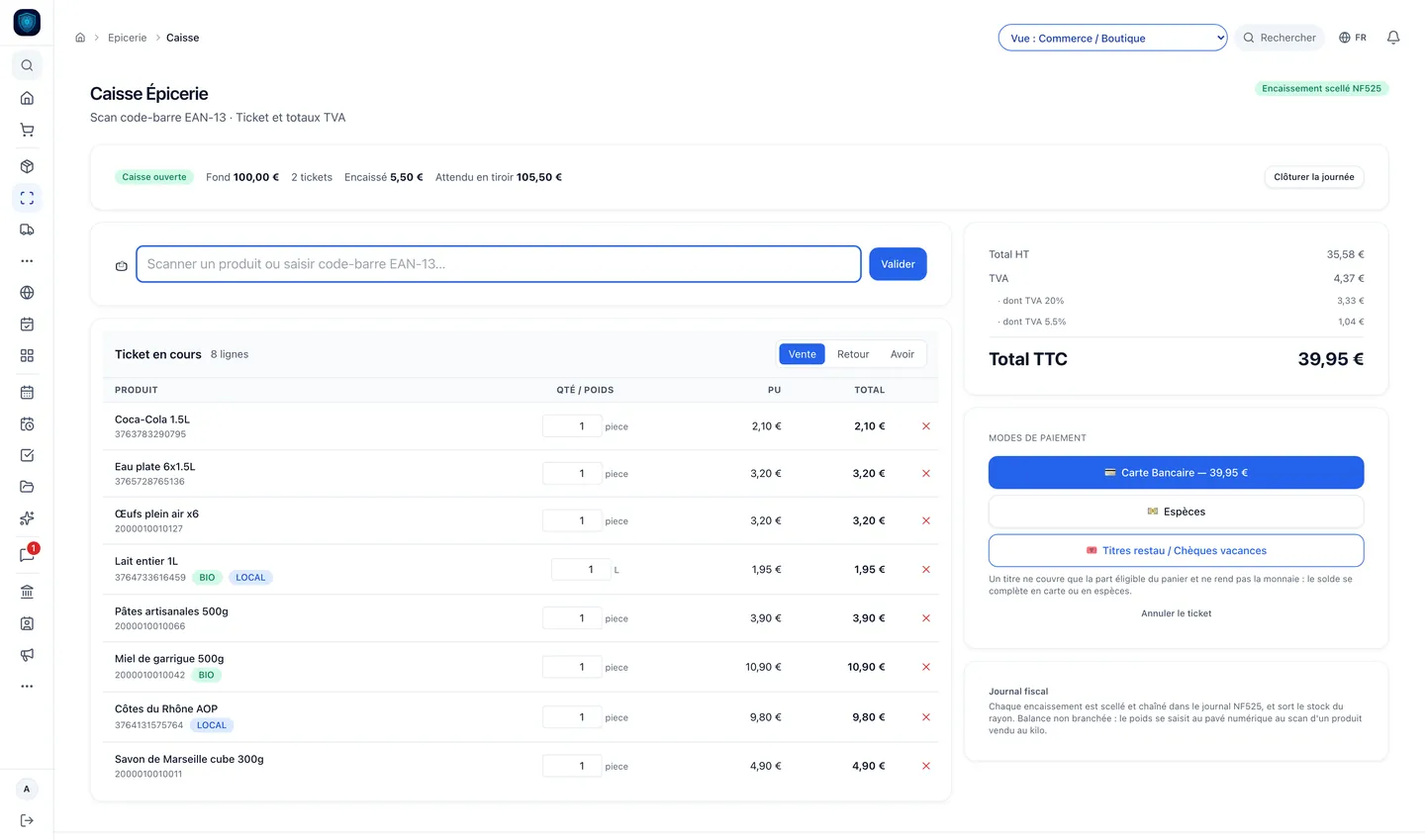
Task: Remove the Coca-Cola 1.5L line
Action: tap(926, 426)
